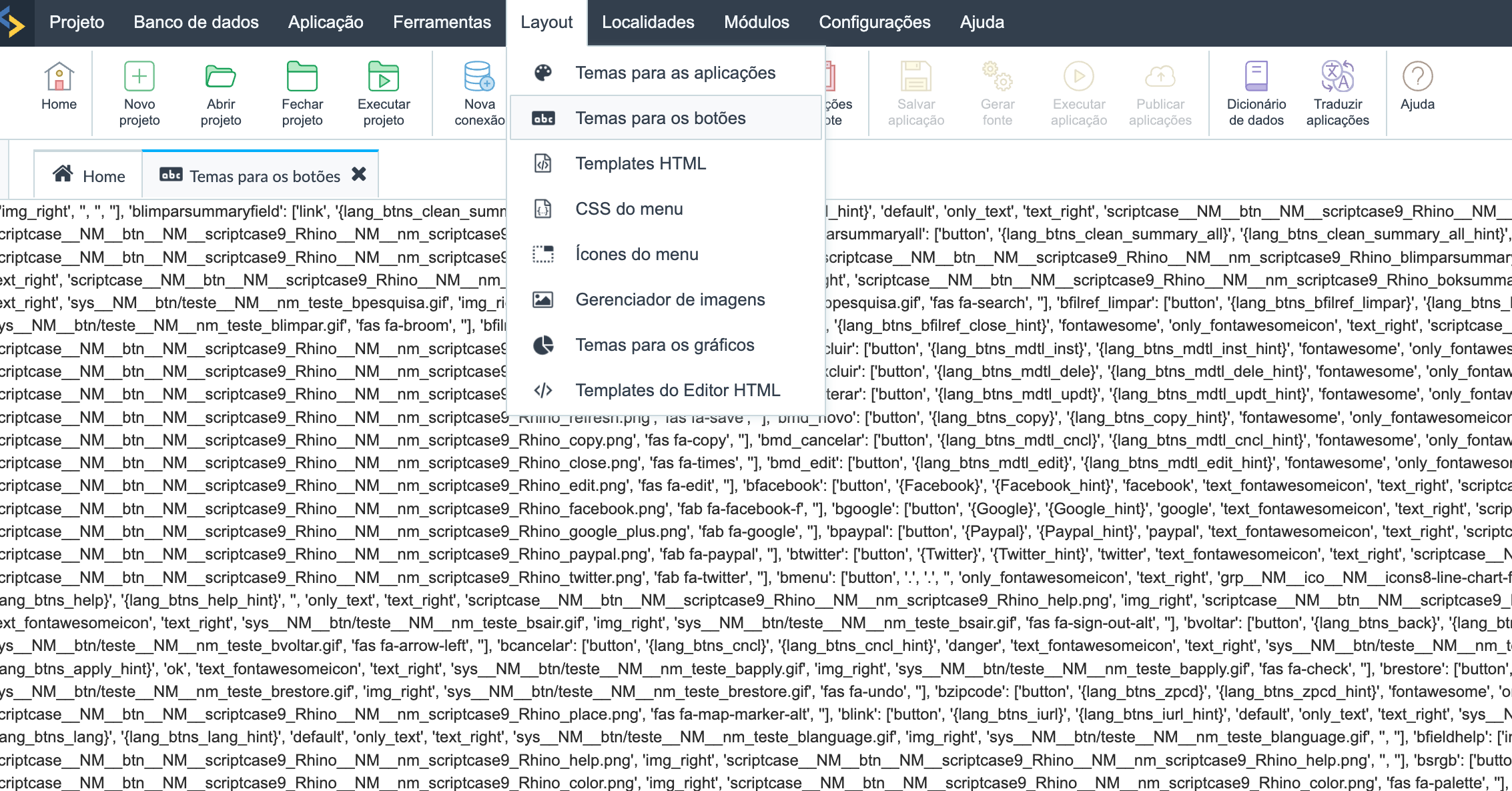
Task: Click the Ajuda question mark icon
Action: click(x=1418, y=77)
